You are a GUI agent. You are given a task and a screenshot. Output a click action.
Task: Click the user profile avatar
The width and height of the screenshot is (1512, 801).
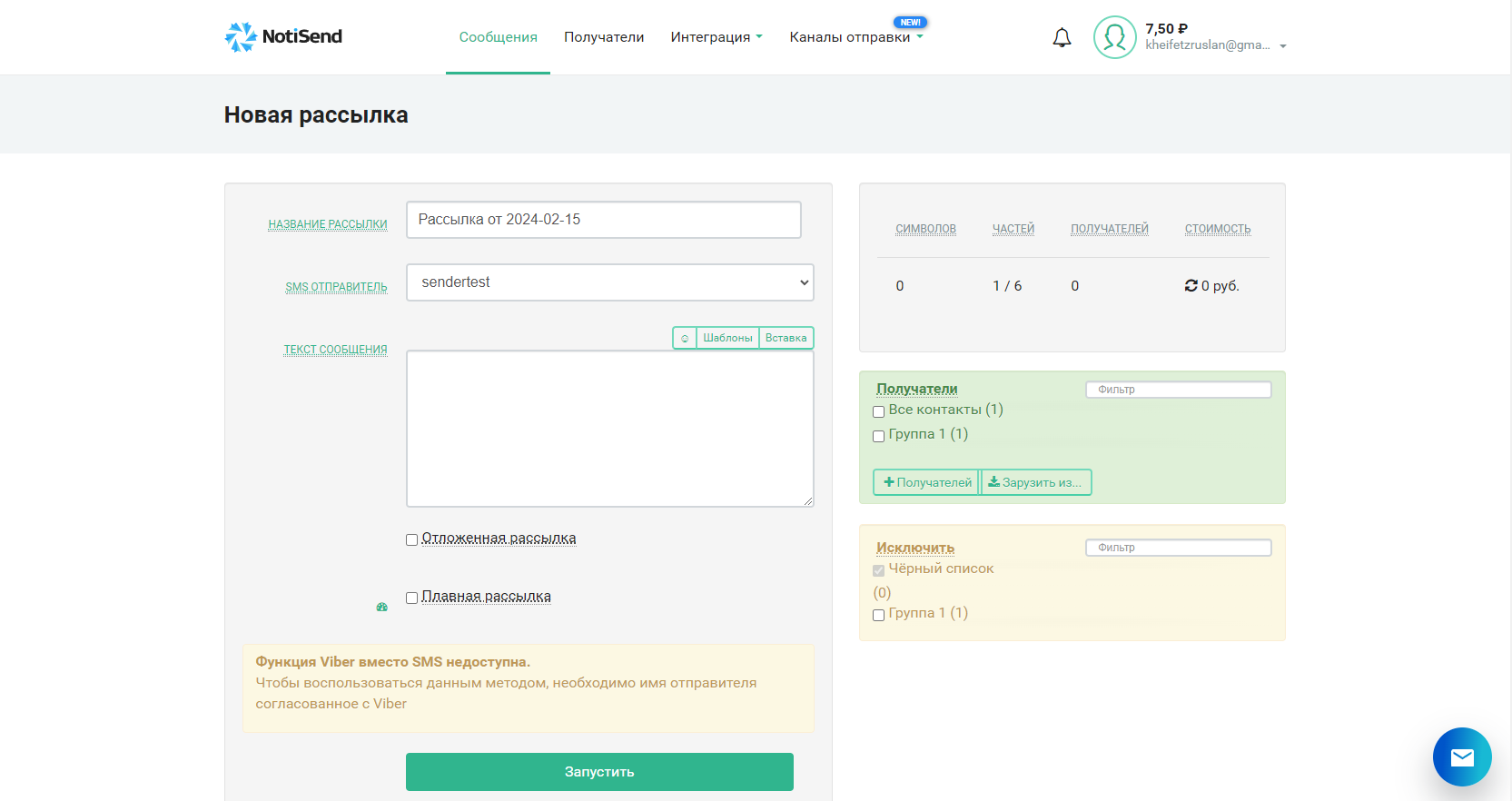tap(1114, 37)
